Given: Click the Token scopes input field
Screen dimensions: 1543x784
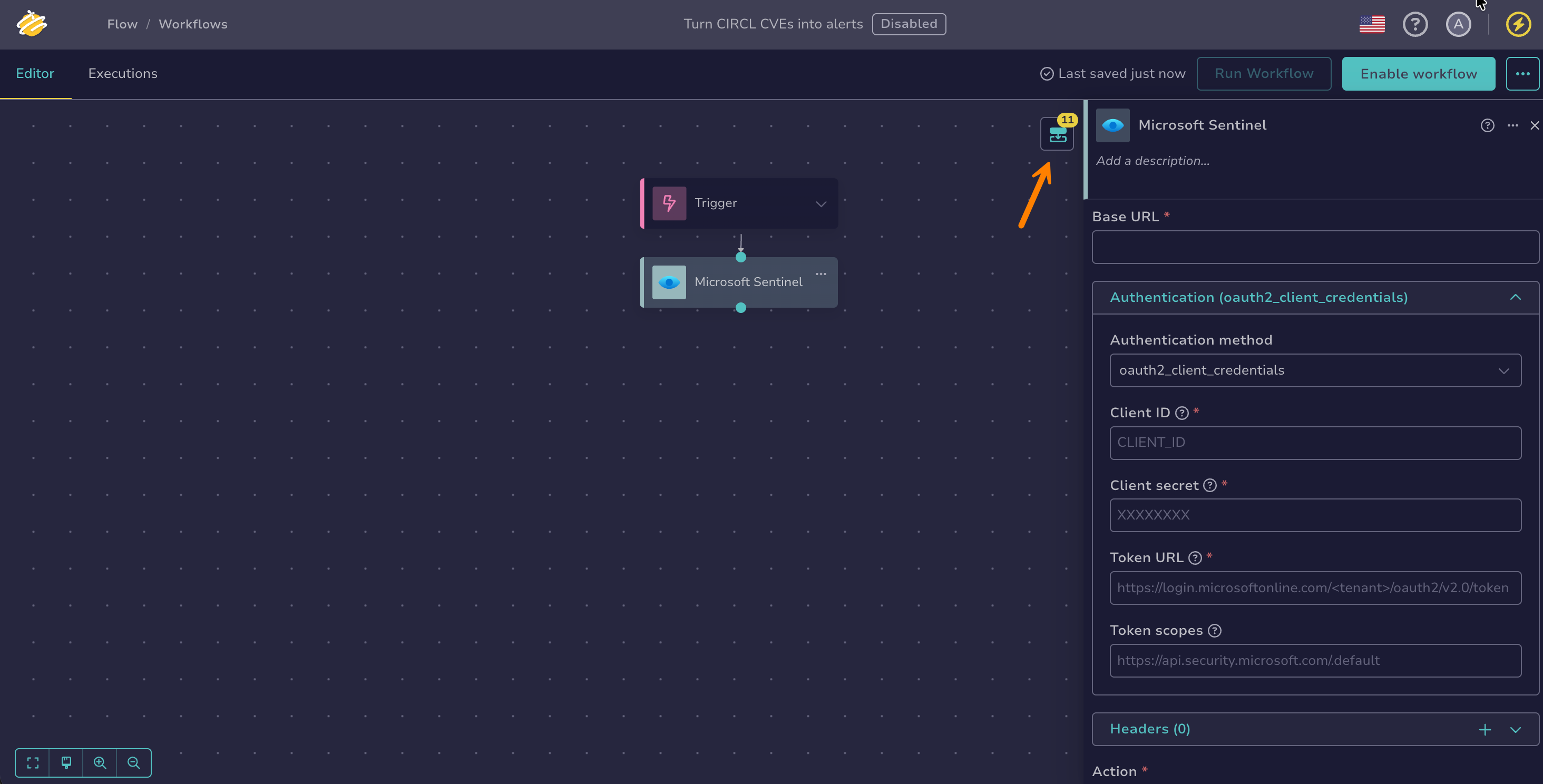Looking at the screenshot, I should tap(1315, 661).
